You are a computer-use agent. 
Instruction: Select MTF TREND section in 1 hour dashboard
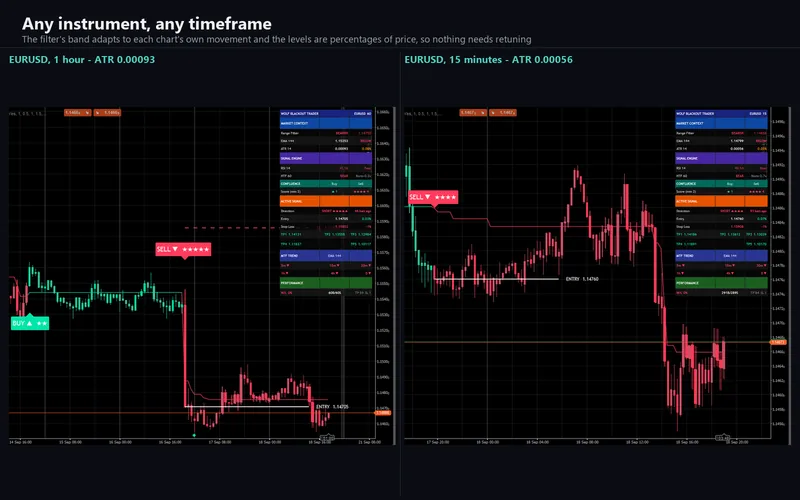click(326, 256)
